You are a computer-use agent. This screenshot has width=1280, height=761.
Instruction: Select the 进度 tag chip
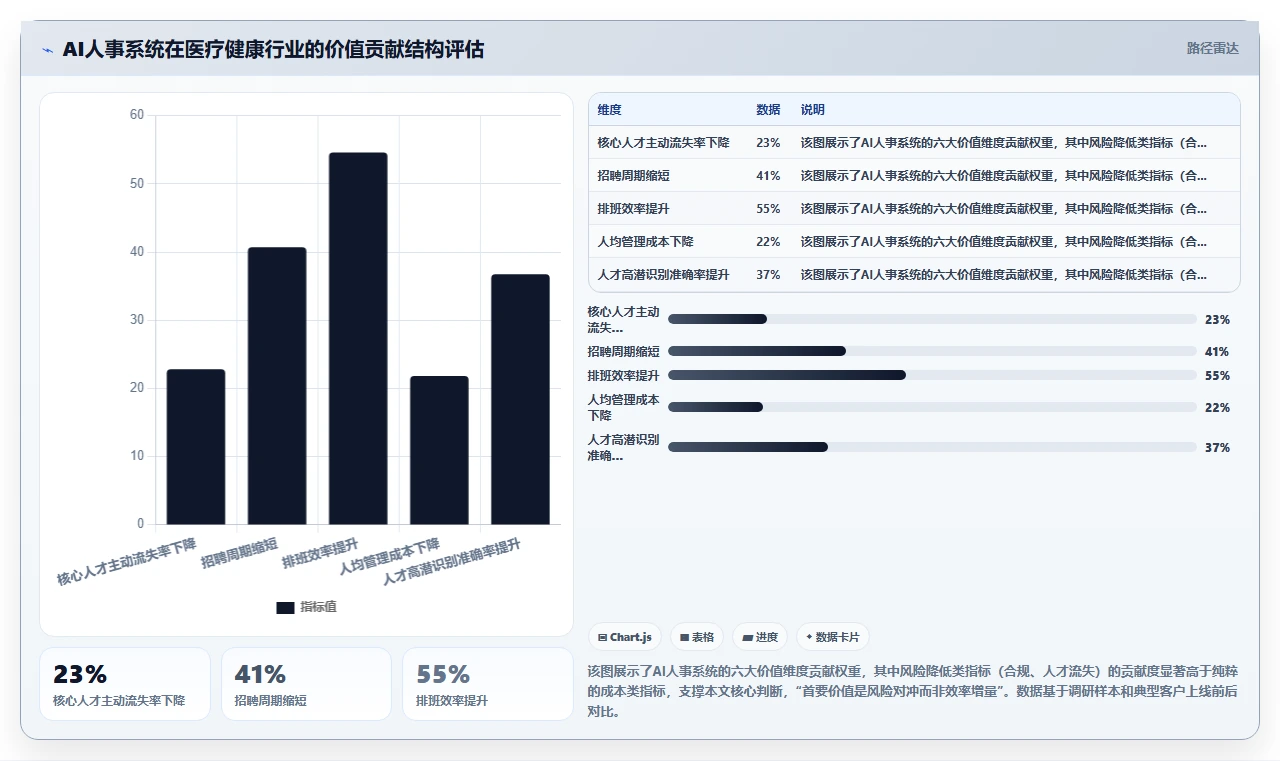coord(760,637)
